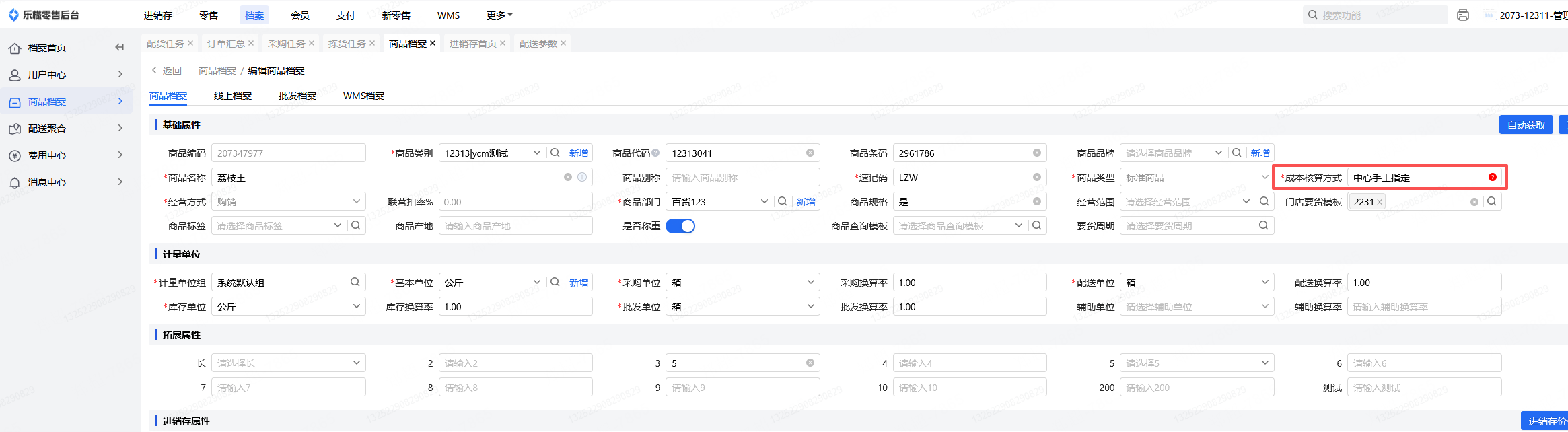This screenshot has width=1568, height=432.
Task: Open the 更多 top menu
Action: (x=499, y=15)
